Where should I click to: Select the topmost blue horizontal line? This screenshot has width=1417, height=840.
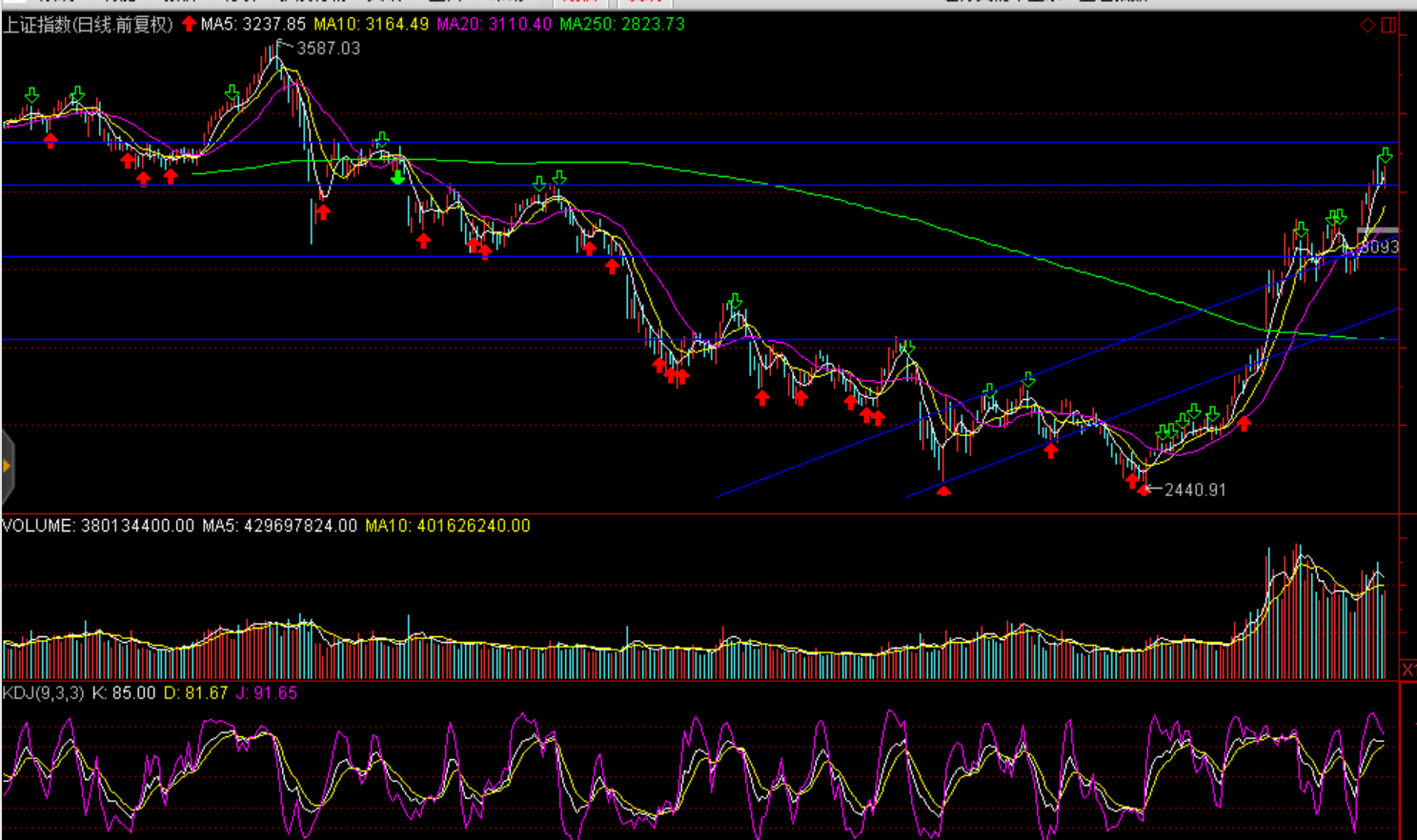[x=667, y=143]
